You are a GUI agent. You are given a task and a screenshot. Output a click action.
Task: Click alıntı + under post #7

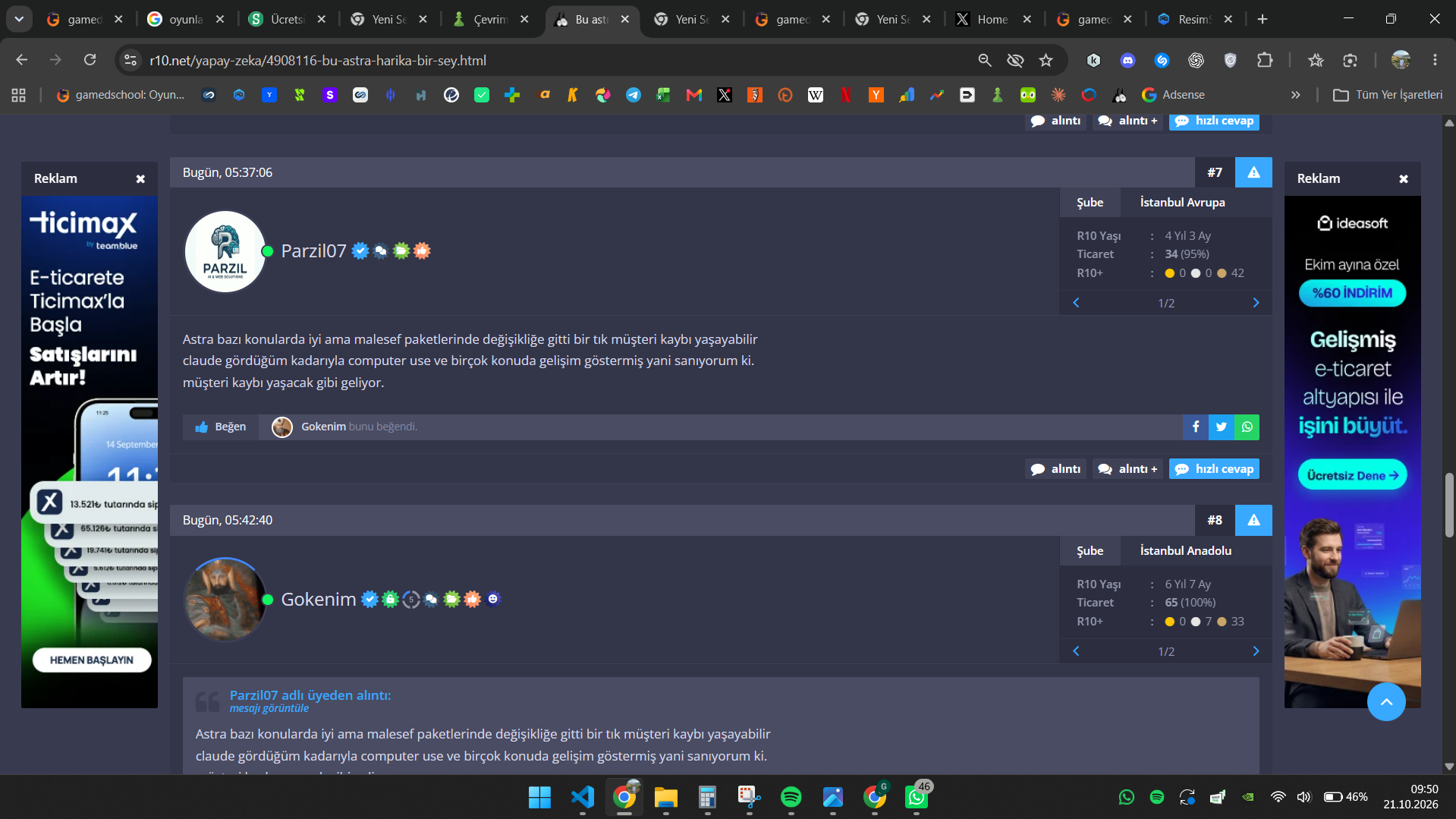[1127, 469]
